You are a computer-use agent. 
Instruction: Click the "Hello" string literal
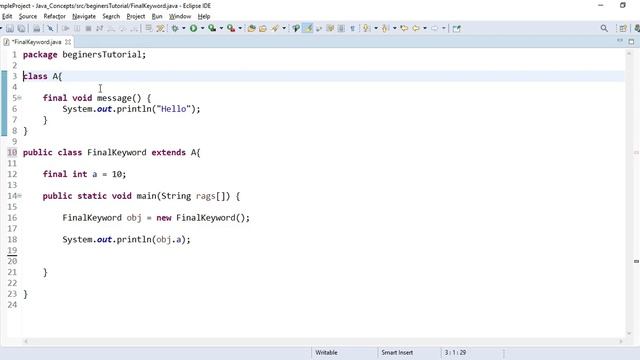(x=174, y=109)
